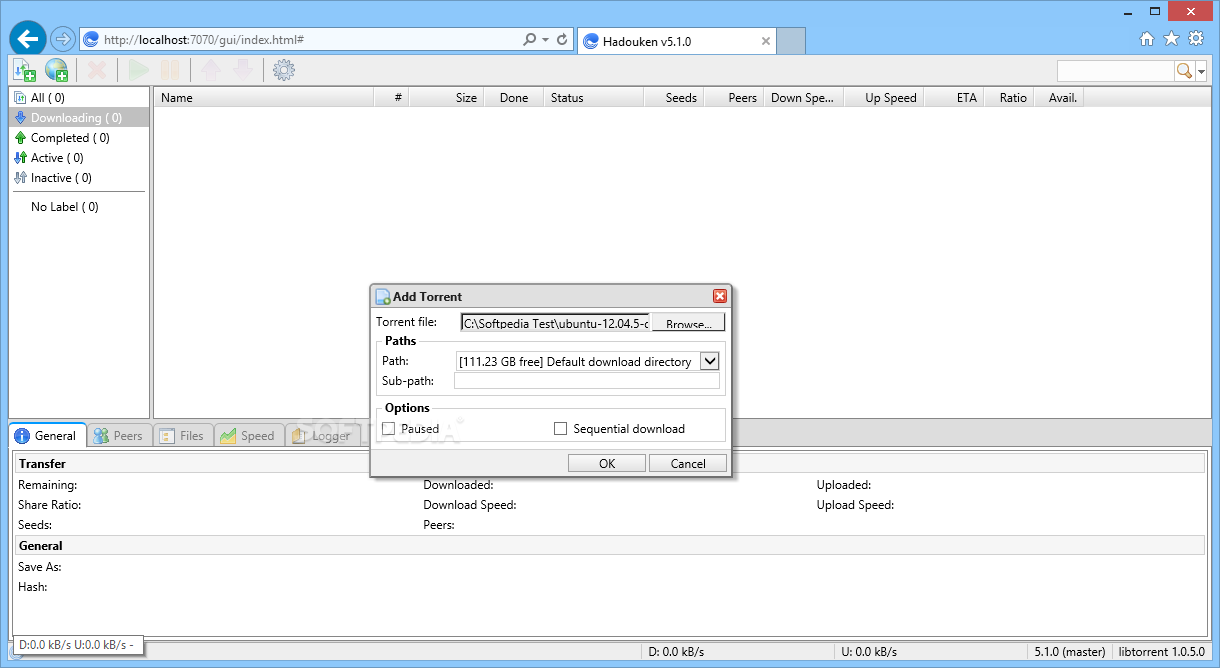The height and width of the screenshot is (668, 1220).
Task: Select the Hadouken v5.1.0 browser tab
Action: tap(678, 41)
